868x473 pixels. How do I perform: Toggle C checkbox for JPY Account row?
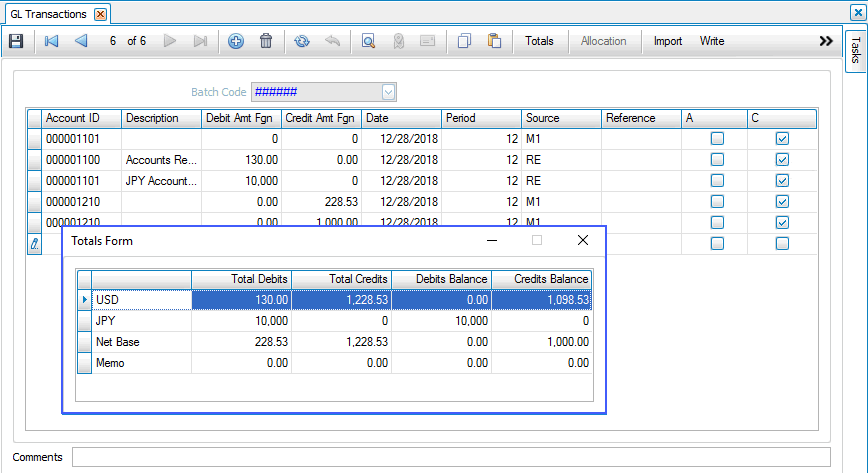[782, 181]
